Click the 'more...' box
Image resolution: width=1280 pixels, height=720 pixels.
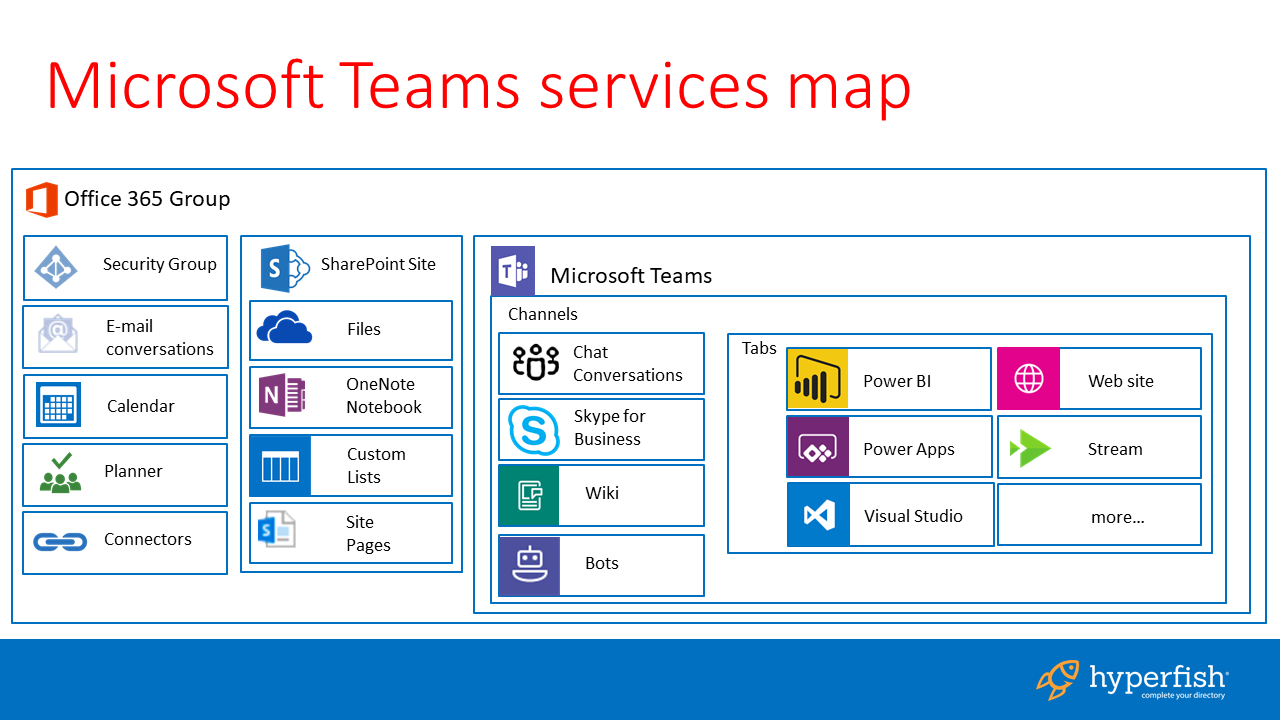click(x=1100, y=515)
